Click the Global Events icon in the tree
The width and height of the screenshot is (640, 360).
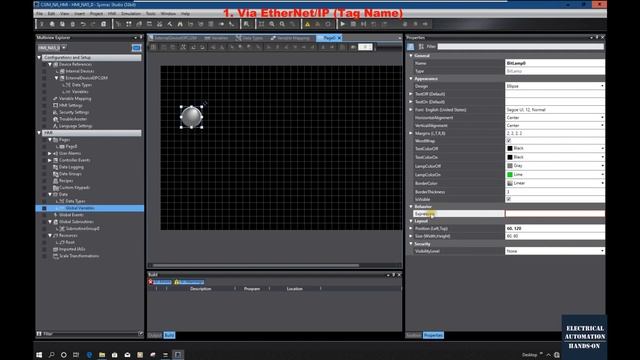click(55, 215)
